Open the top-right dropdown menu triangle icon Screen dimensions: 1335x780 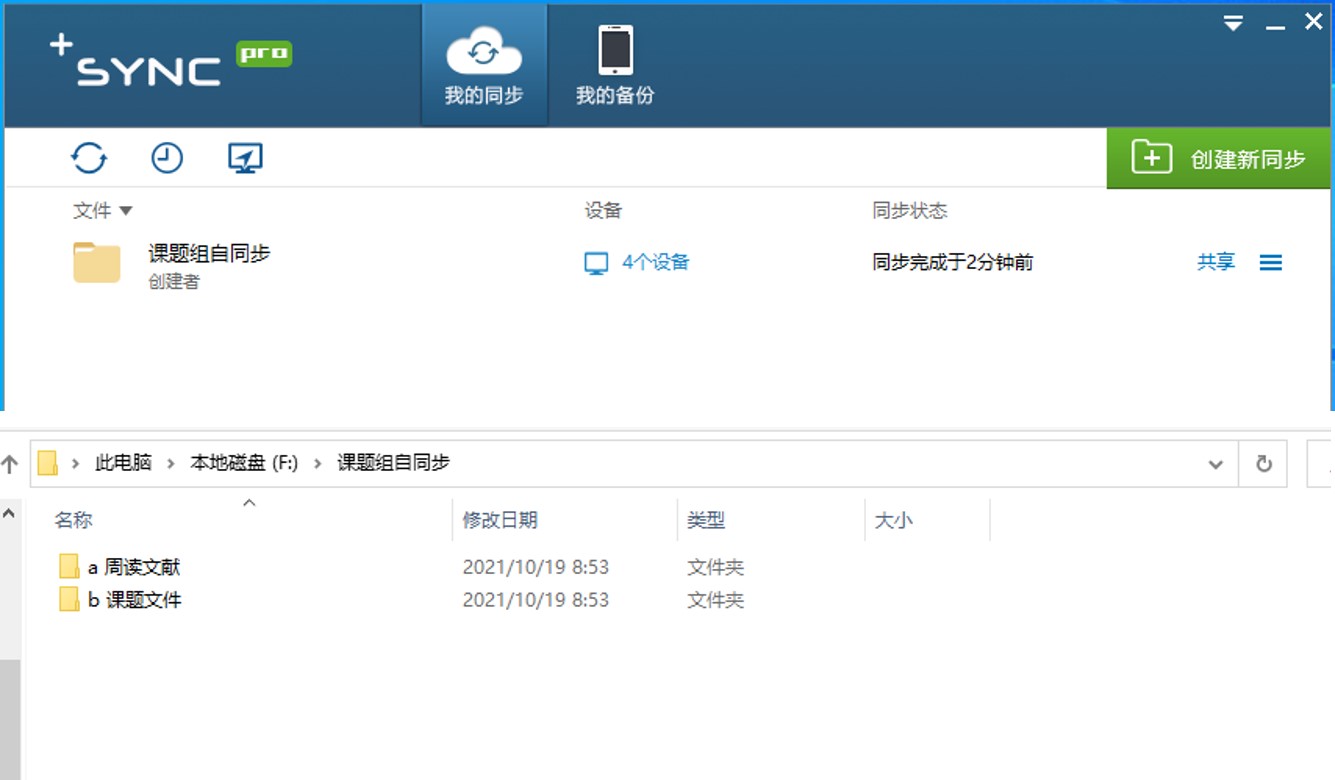1233,23
